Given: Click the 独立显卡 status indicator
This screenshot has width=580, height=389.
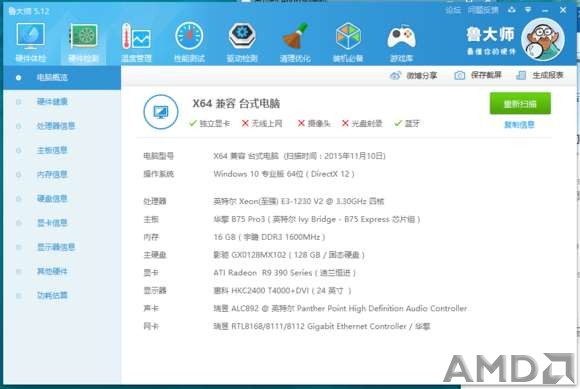Looking at the screenshot, I should click(x=209, y=124).
